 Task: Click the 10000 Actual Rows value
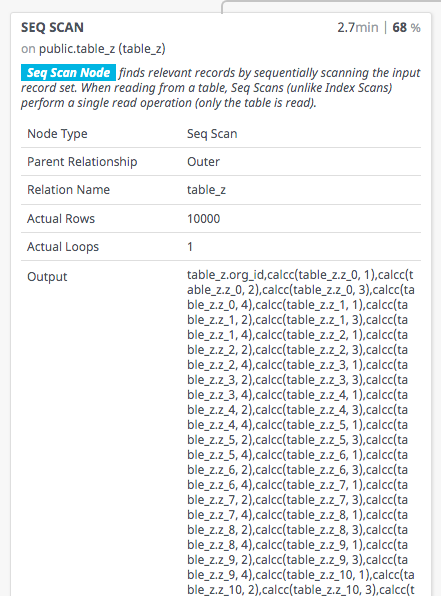[203, 219]
